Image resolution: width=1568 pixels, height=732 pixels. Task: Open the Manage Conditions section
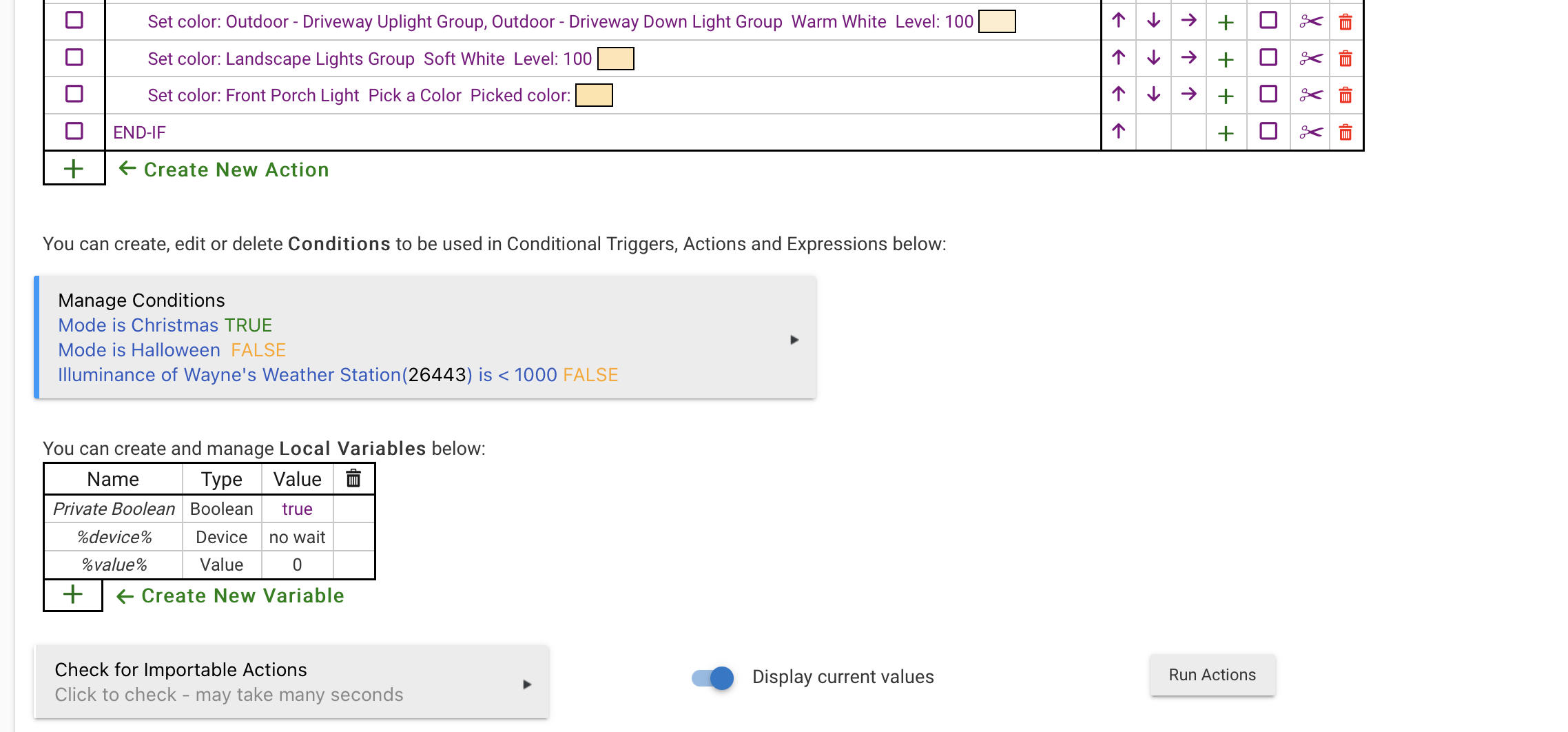pyautogui.click(x=142, y=301)
